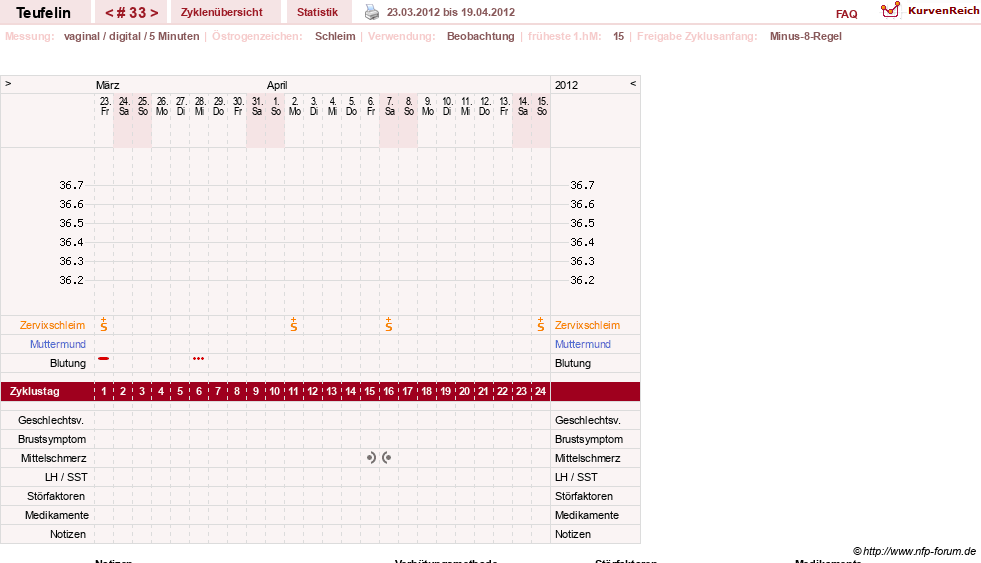The width and height of the screenshot is (981, 563).
Task: Collapse the chart using the '<' arrow beside 2012
Action: [x=633, y=83]
